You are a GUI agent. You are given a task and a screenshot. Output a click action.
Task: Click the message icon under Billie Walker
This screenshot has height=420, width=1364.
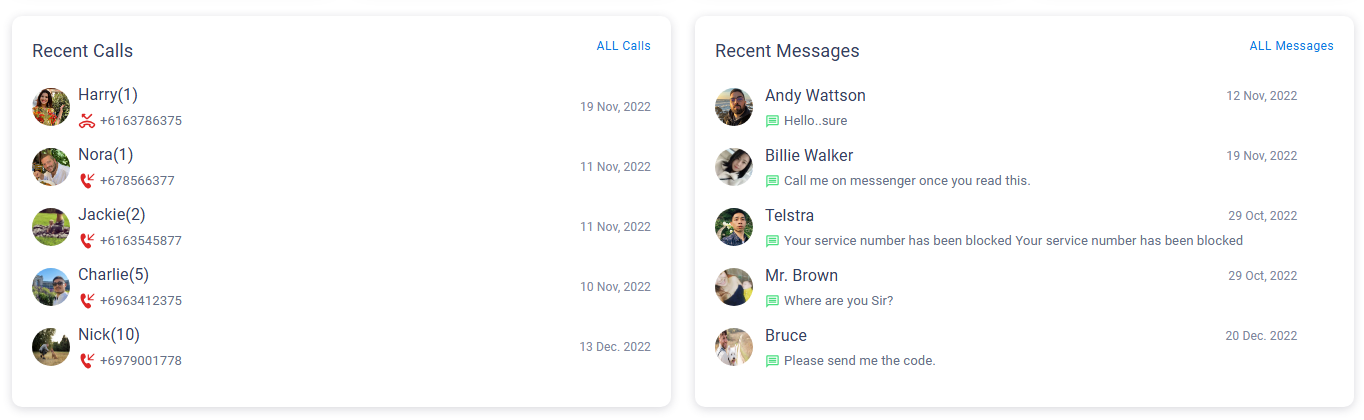pyautogui.click(x=772, y=181)
